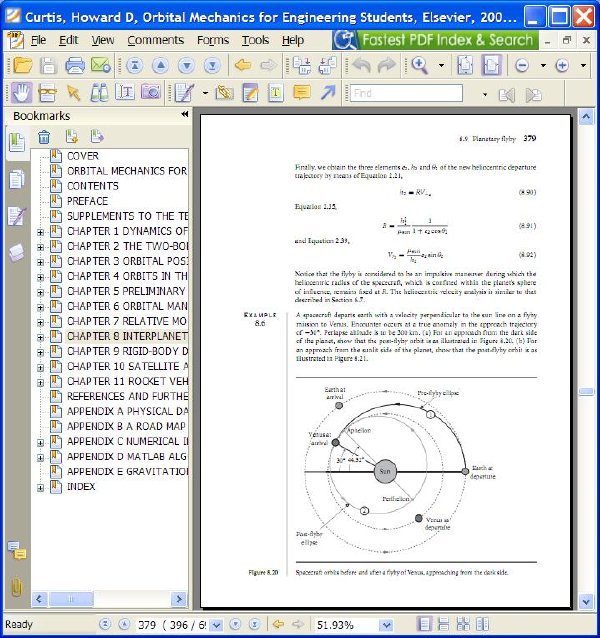
Task: Go to next page toolbar button
Action: coord(186,66)
